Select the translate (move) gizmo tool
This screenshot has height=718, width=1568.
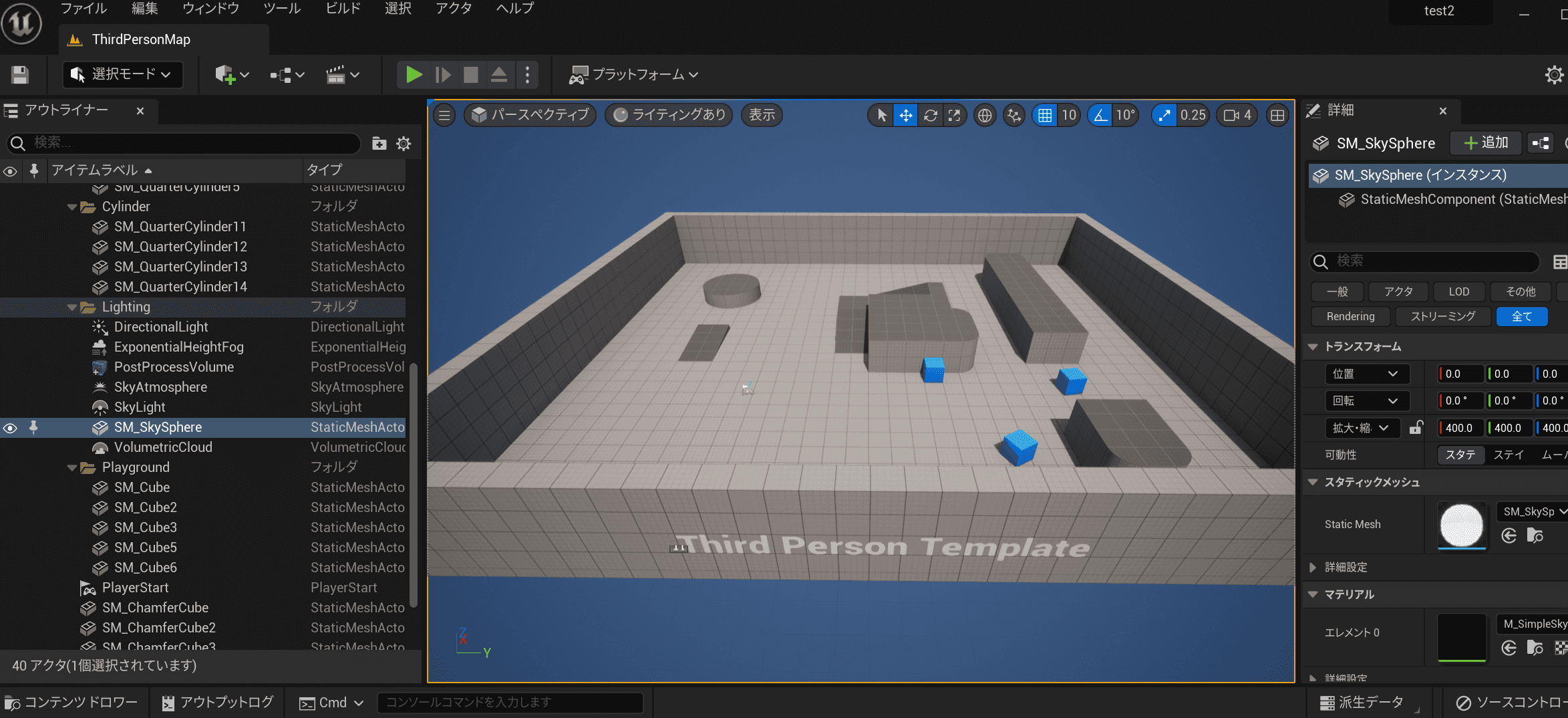coord(905,116)
